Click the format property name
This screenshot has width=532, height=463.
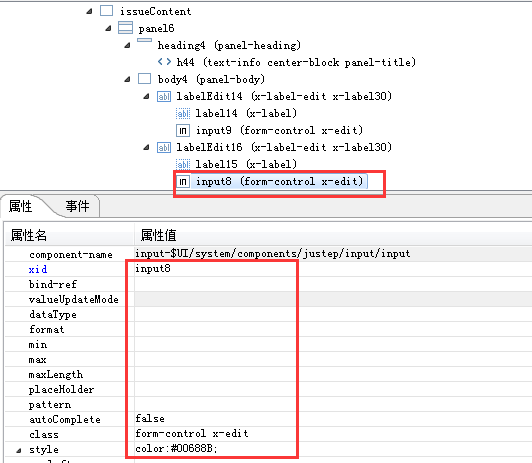point(46,329)
